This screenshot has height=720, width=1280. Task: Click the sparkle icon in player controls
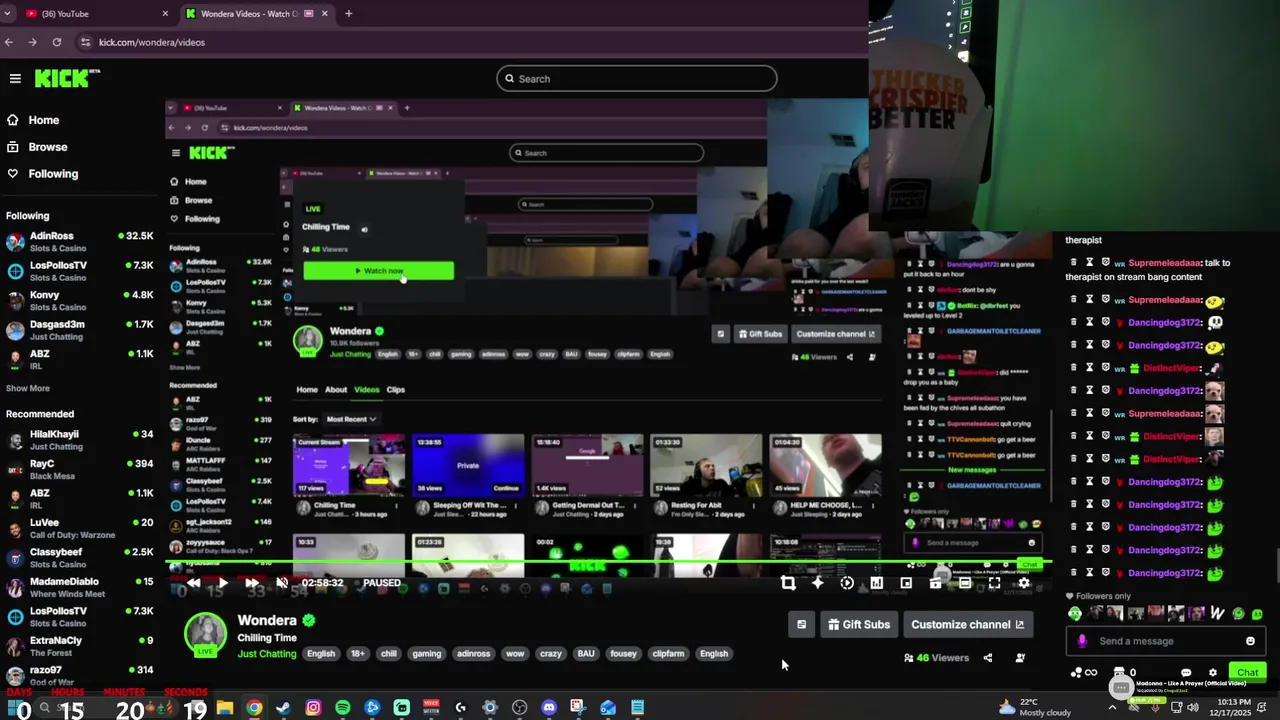[817, 583]
